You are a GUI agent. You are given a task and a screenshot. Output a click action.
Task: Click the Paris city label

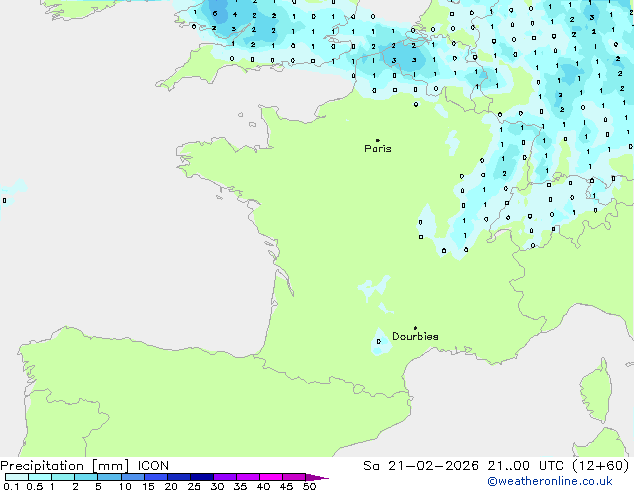click(x=378, y=149)
